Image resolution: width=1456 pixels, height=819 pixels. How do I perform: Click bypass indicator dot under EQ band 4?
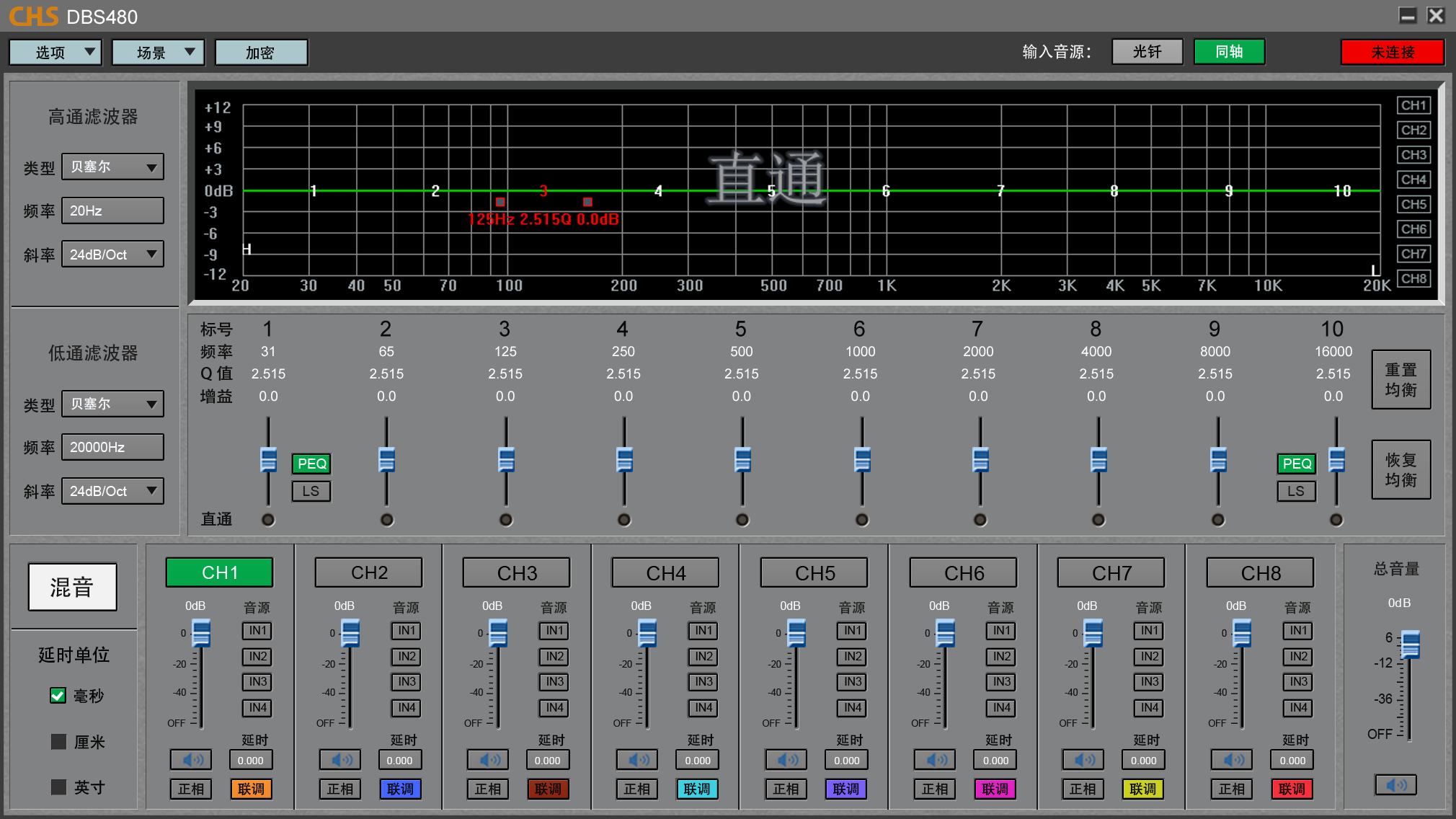coord(624,520)
